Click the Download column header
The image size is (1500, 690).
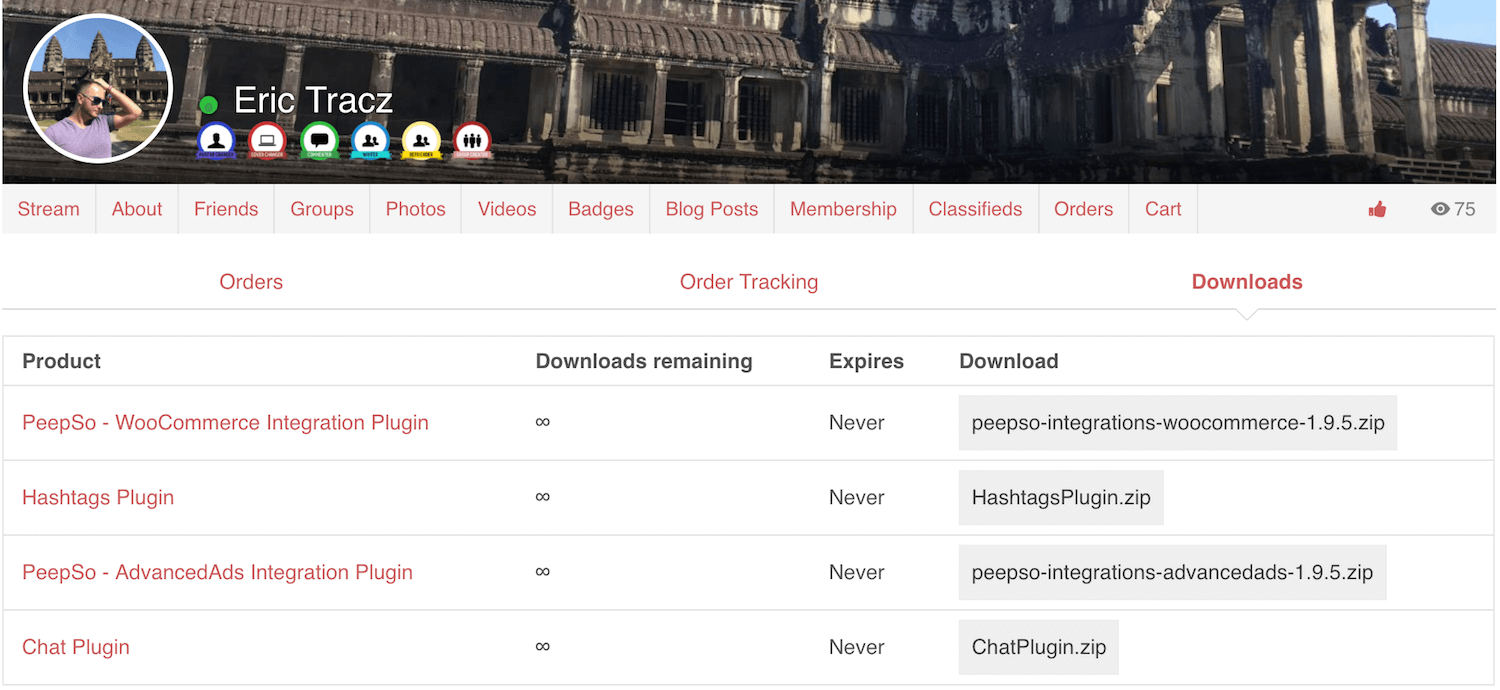click(1008, 362)
